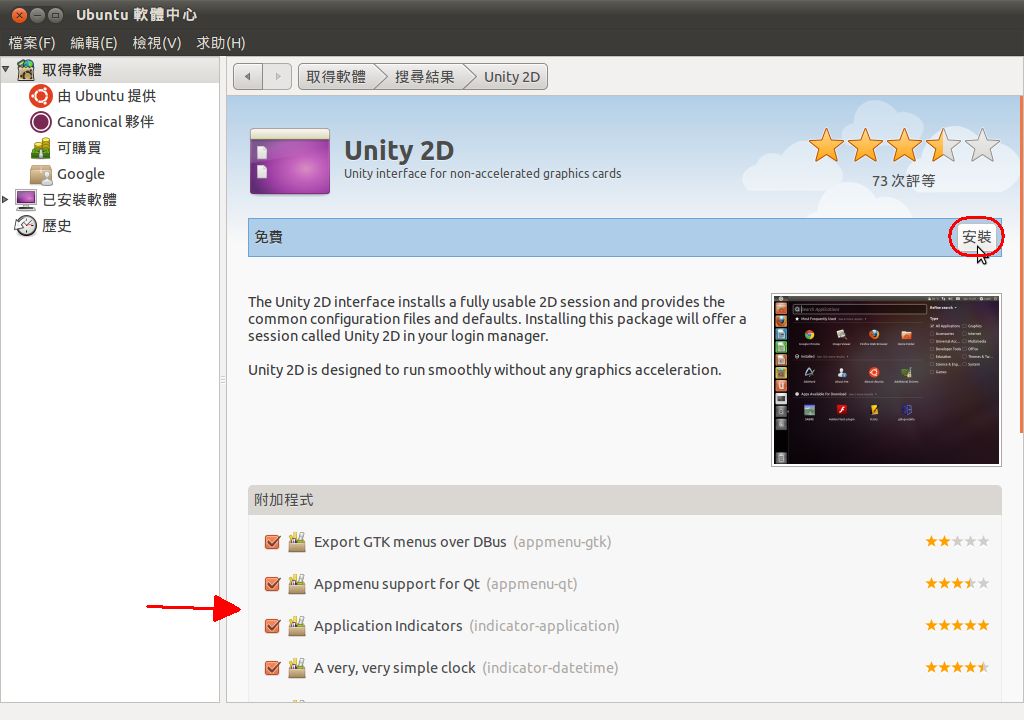The height and width of the screenshot is (720, 1024).
Task: Click the Google package icon in sidebar
Action: [40, 174]
